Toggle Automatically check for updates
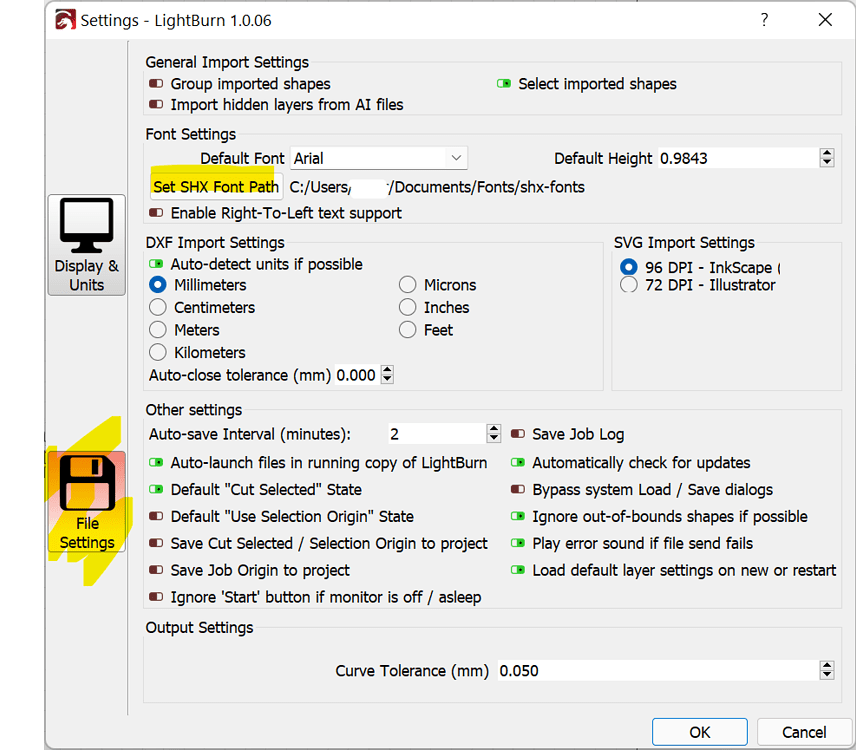Screen dimensions: 856x750 518,463
